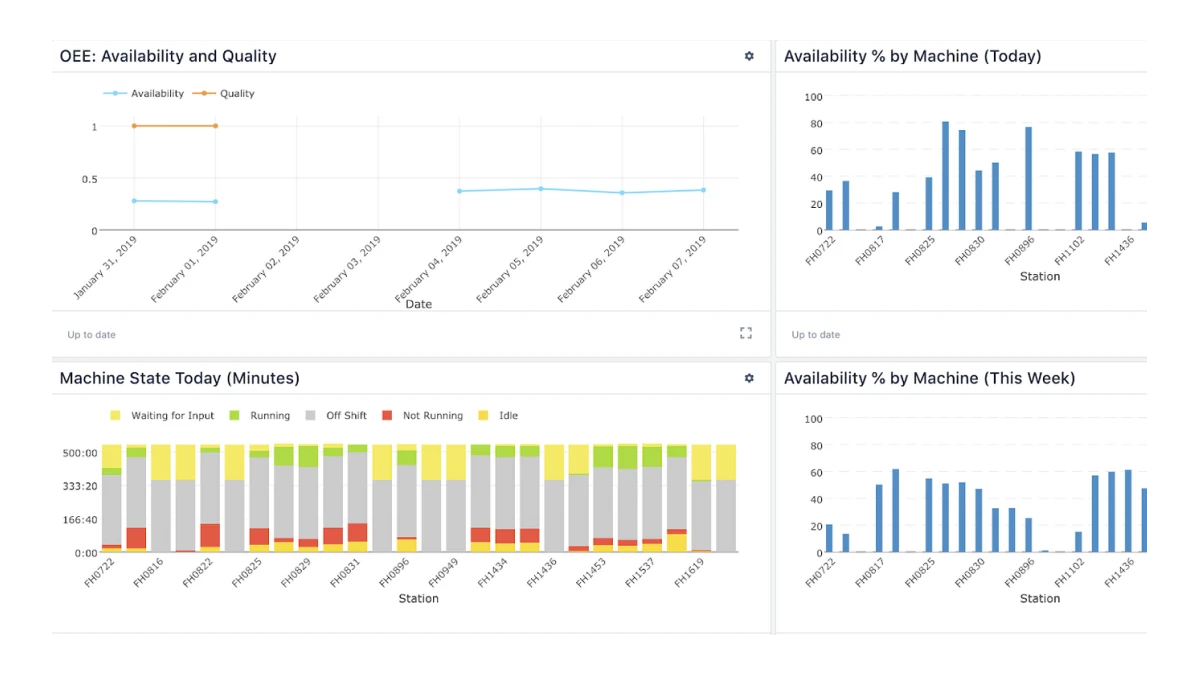Click the red Not Running legend swatch
The height and width of the screenshot is (675, 1200).
pos(388,416)
